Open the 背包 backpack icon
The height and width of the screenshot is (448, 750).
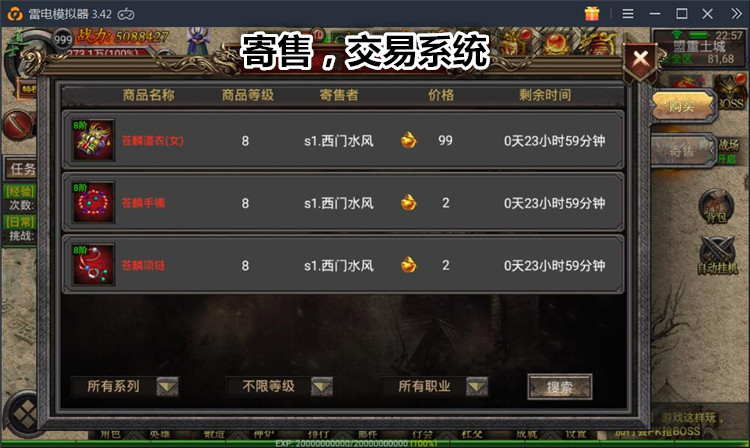(716, 207)
